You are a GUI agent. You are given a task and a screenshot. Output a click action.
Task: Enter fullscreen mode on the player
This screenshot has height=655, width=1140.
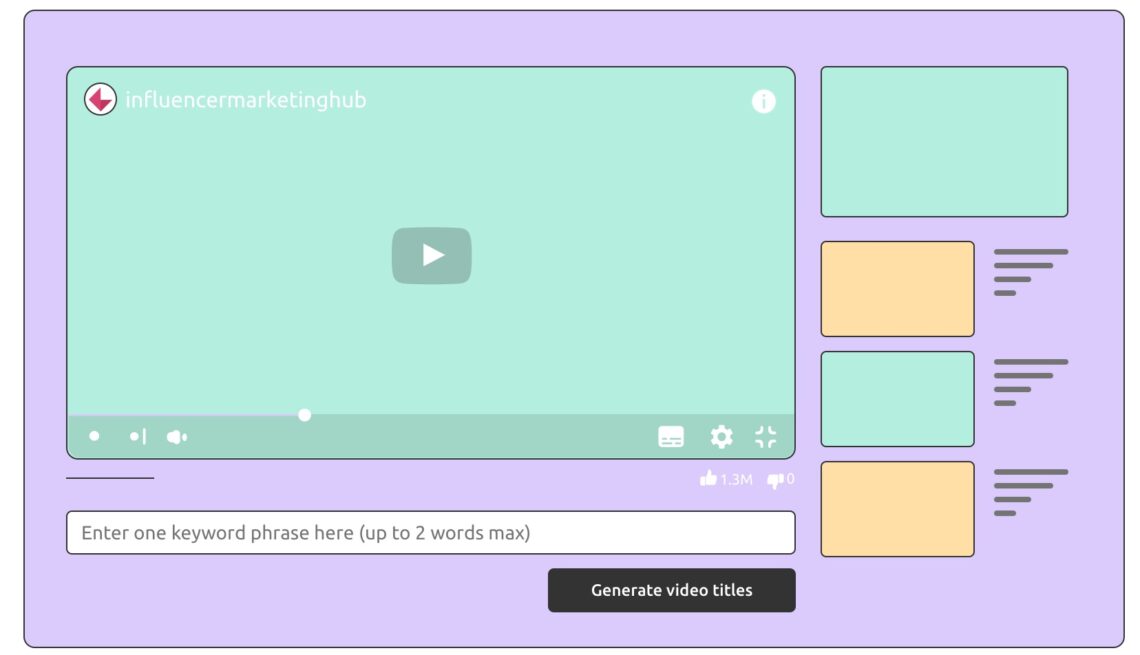click(765, 435)
